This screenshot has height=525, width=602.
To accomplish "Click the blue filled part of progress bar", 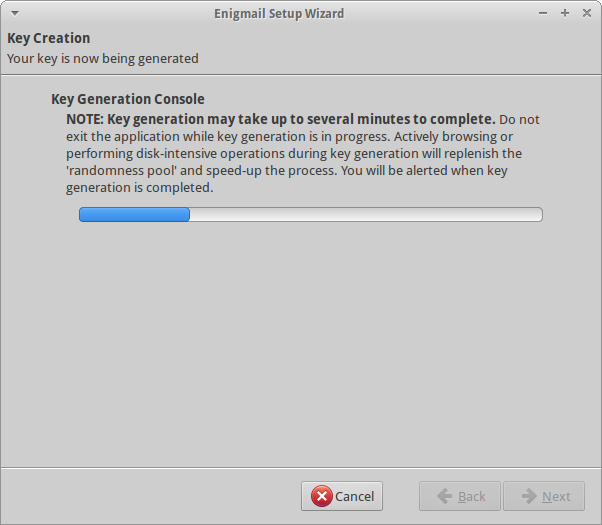I will pyautogui.click(x=134, y=214).
